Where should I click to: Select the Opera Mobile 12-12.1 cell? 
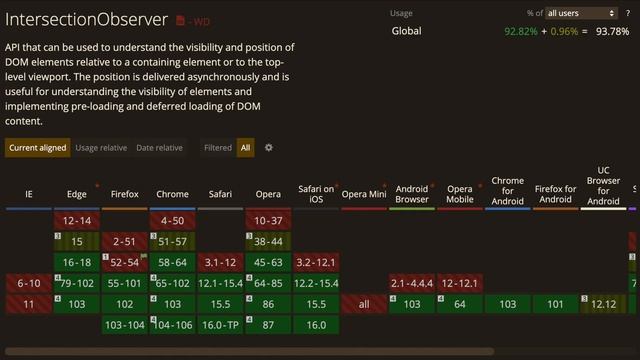[460, 283]
